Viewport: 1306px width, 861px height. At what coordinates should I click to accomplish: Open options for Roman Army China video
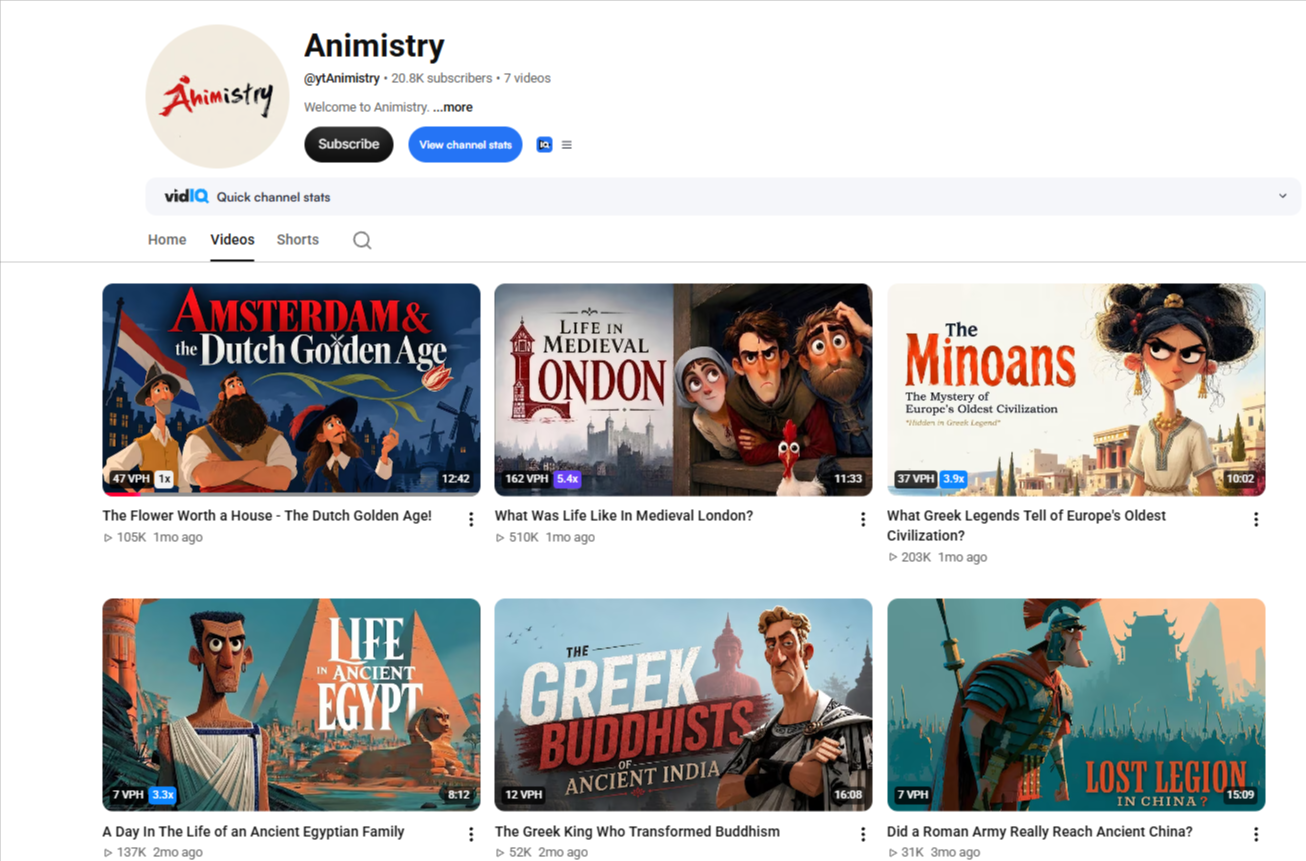[1256, 834]
